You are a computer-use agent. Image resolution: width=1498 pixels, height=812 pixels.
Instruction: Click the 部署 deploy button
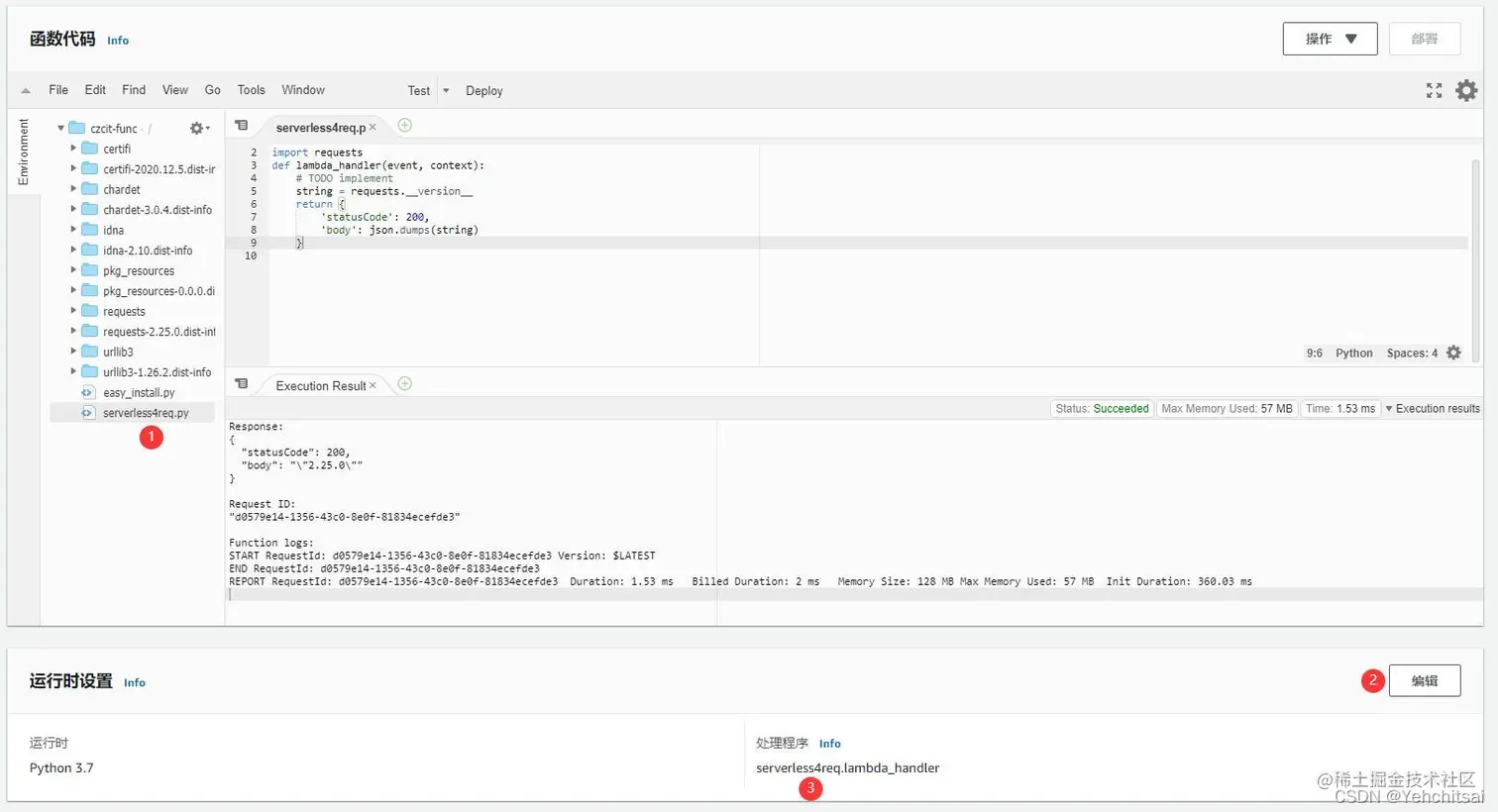pos(1424,39)
